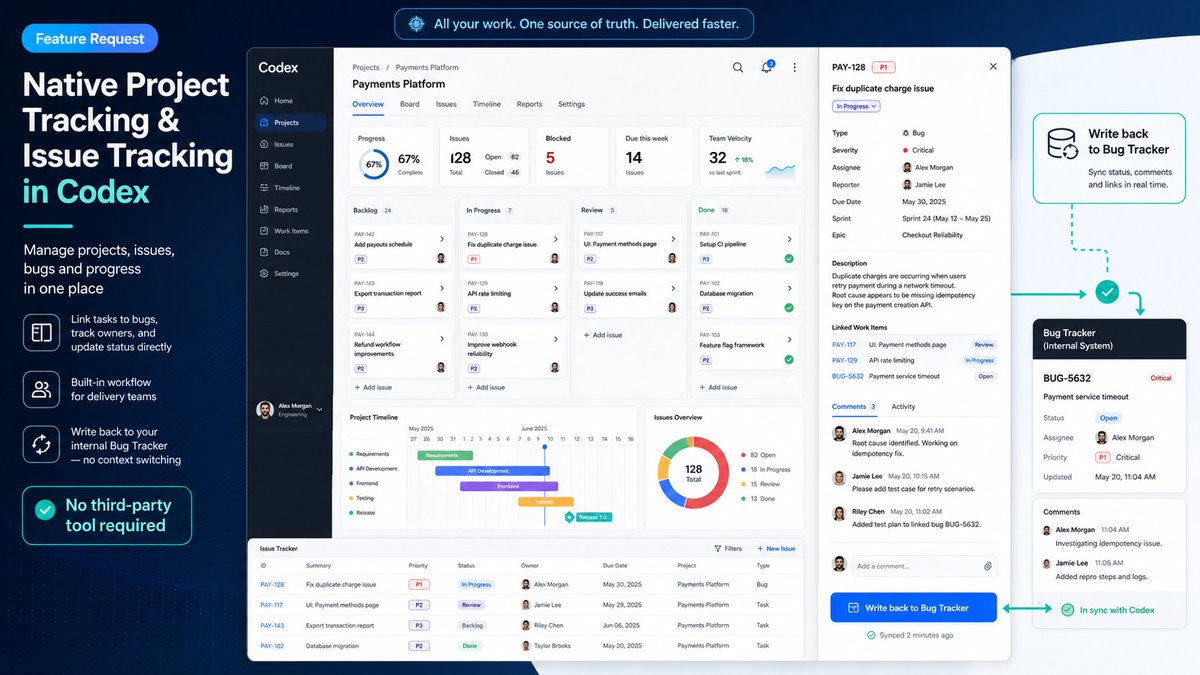This screenshot has height=675, width=1200.
Task: Click the 67% progress ring
Action: click(x=374, y=164)
